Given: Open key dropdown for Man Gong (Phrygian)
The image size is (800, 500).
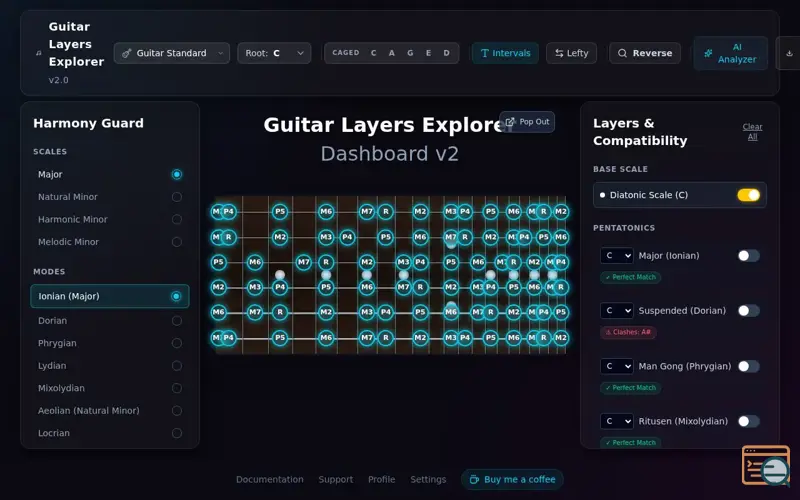Looking at the screenshot, I should [617, 366].
